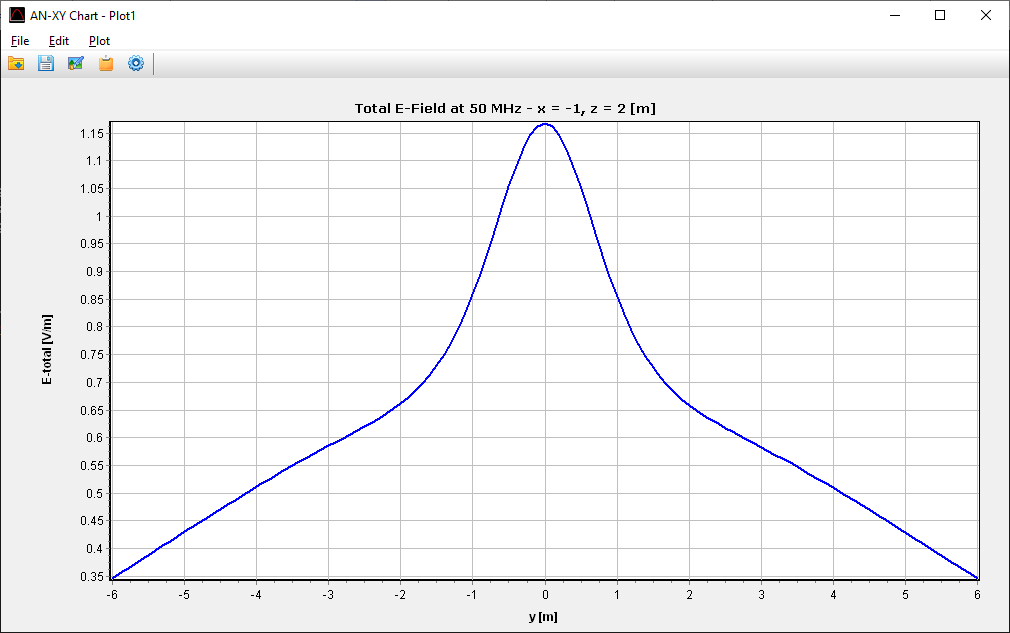Image resolution: width=1010 pixels, height=633 pixels.
Task: Close the AN-XY Chart window
Action: pyautogui.click(x=986, y=15)
